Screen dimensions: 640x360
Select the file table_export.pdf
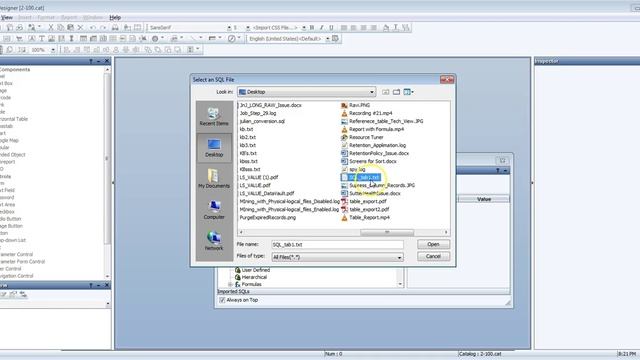coord(367,201)
